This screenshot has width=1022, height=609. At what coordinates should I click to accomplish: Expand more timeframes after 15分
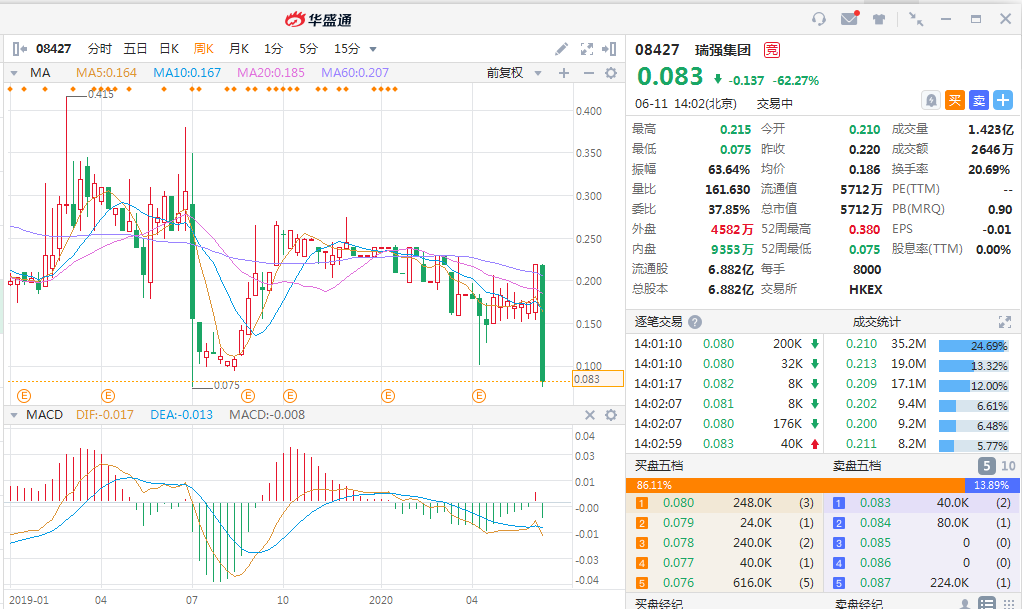pyautogui.click(x=373, y=49)
